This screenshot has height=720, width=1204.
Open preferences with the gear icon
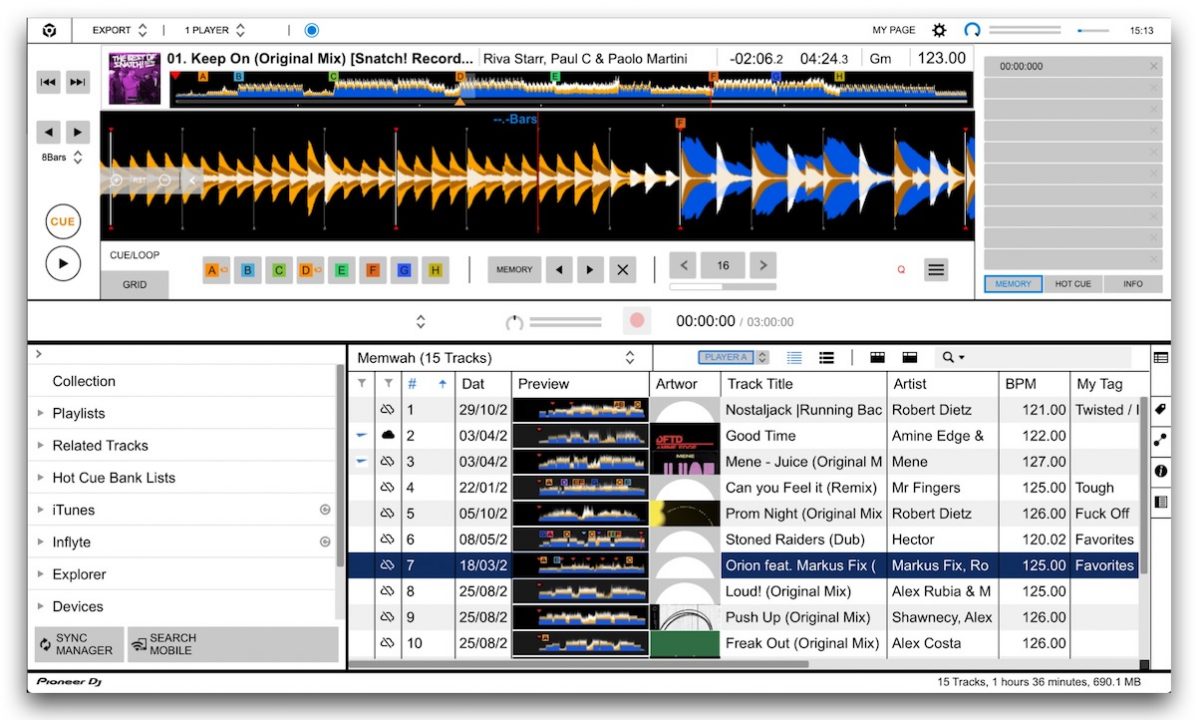click(939, 31)
